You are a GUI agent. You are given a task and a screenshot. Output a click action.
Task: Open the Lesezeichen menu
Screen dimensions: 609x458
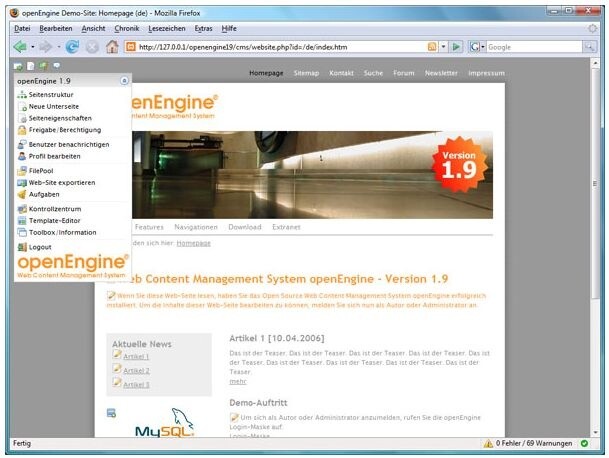pos(167,28)
